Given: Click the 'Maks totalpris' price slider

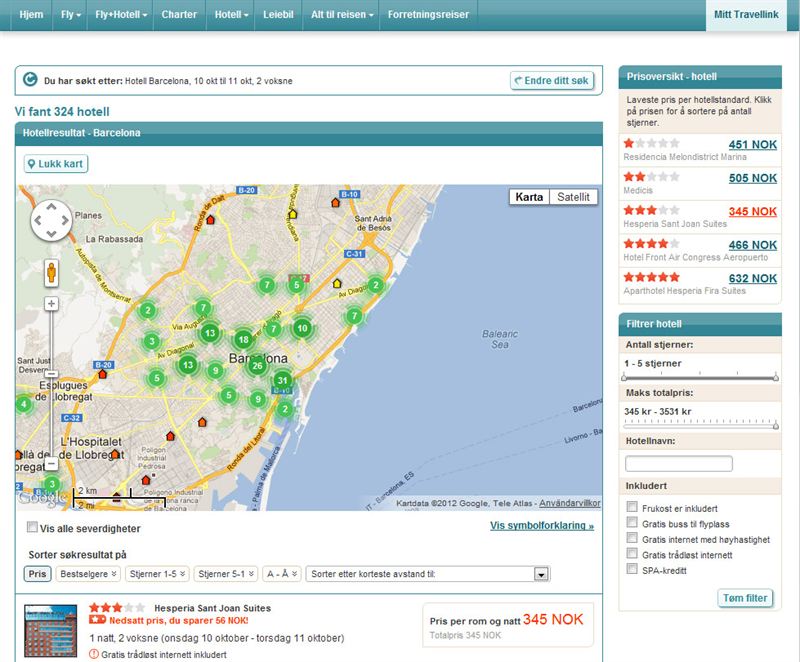Looking at the screenshot, I should coord(700,426).
